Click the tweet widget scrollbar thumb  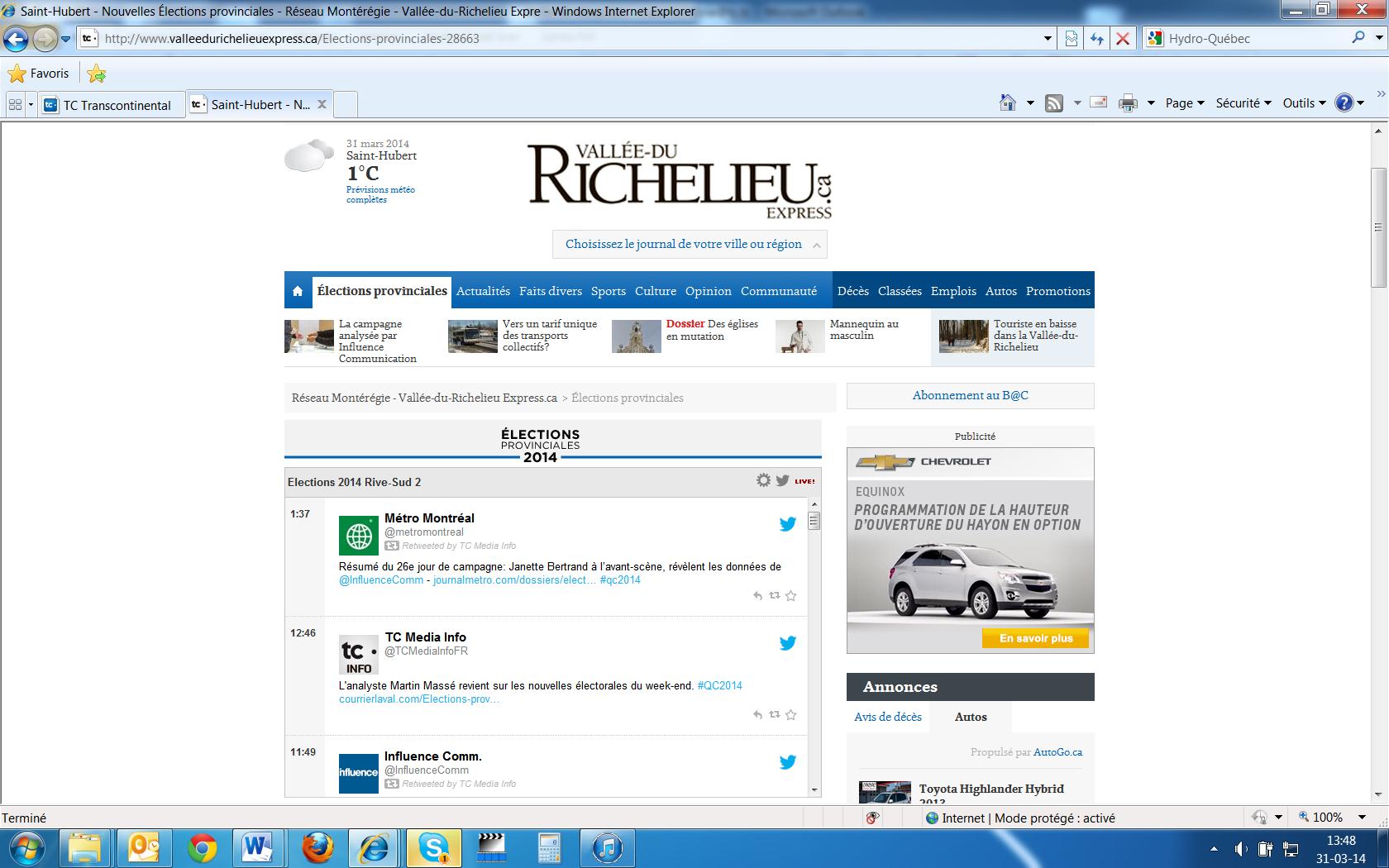[814, 521]
